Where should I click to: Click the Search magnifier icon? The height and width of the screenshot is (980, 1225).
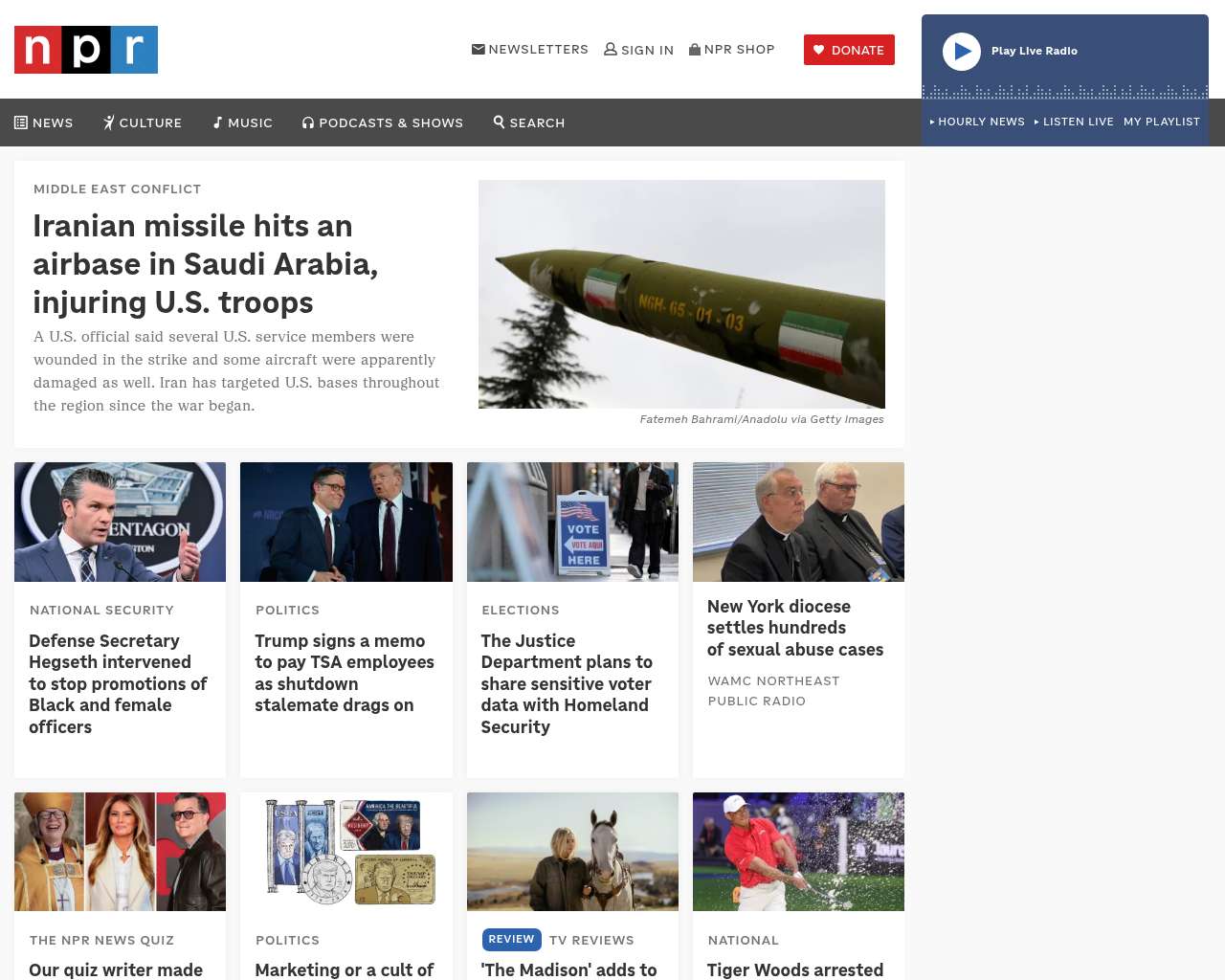point(499,122)
